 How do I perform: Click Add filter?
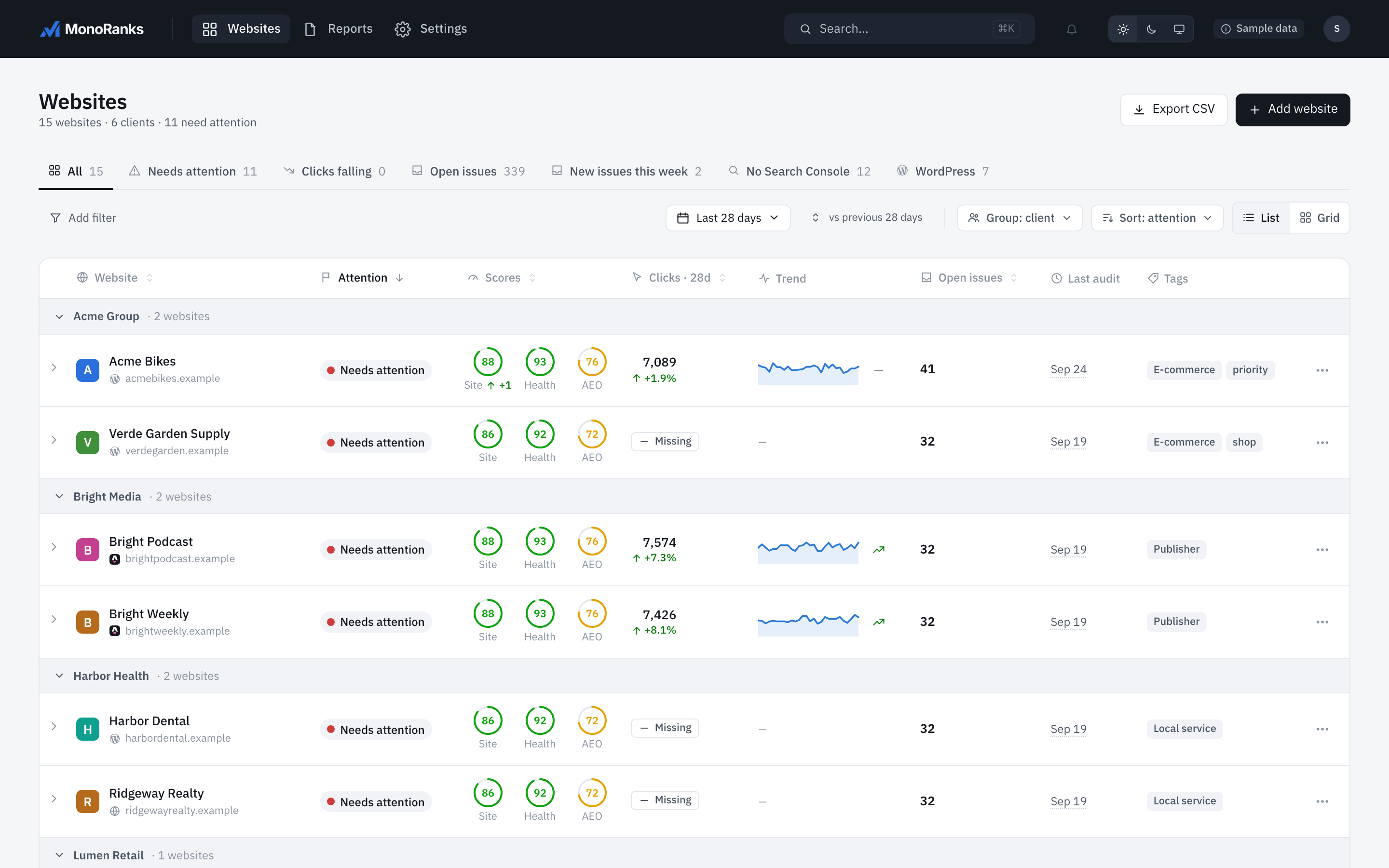pyautogui.click(x=83, y=218)
